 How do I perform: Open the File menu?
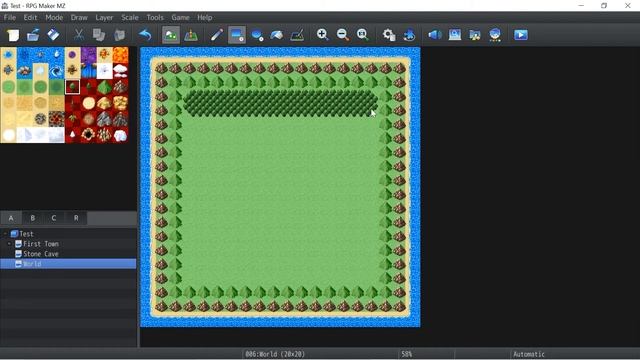[x=10, y=18]
